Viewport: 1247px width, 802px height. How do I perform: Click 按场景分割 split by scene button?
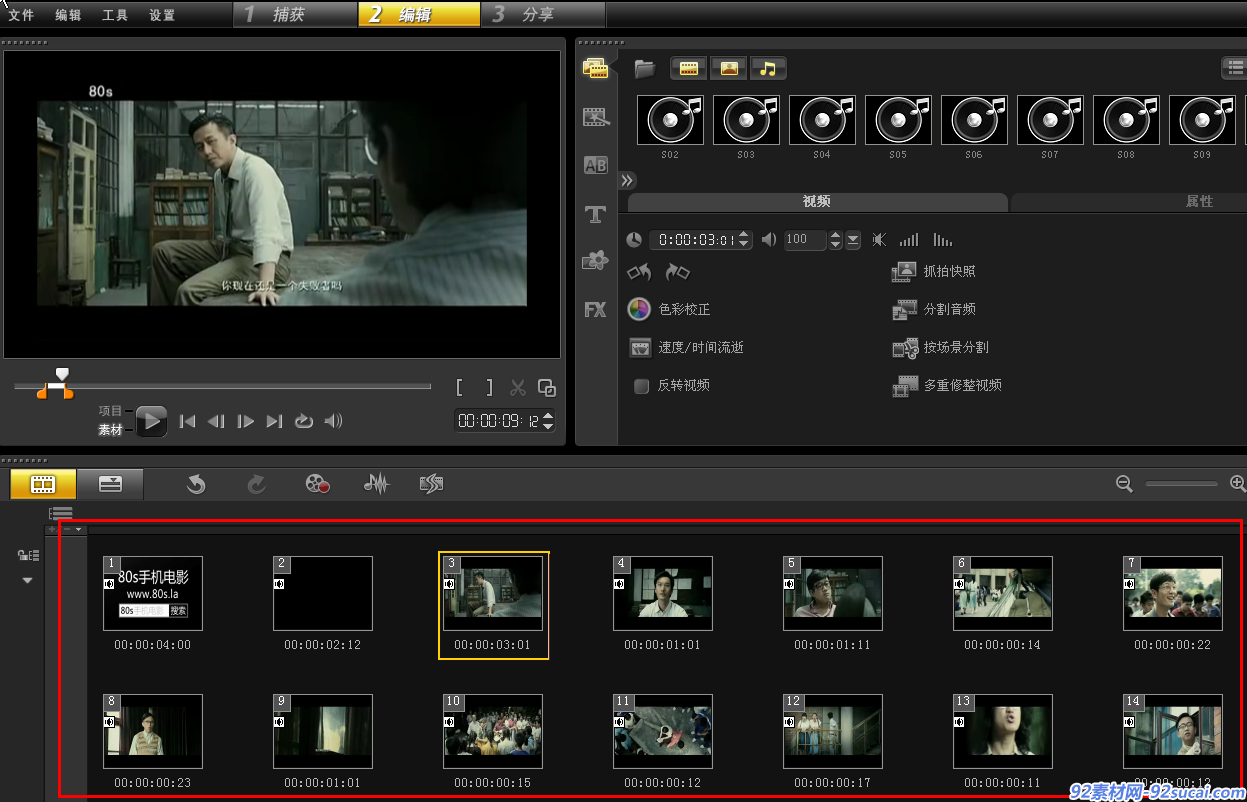pyautogui.click(x=940, y=347)
